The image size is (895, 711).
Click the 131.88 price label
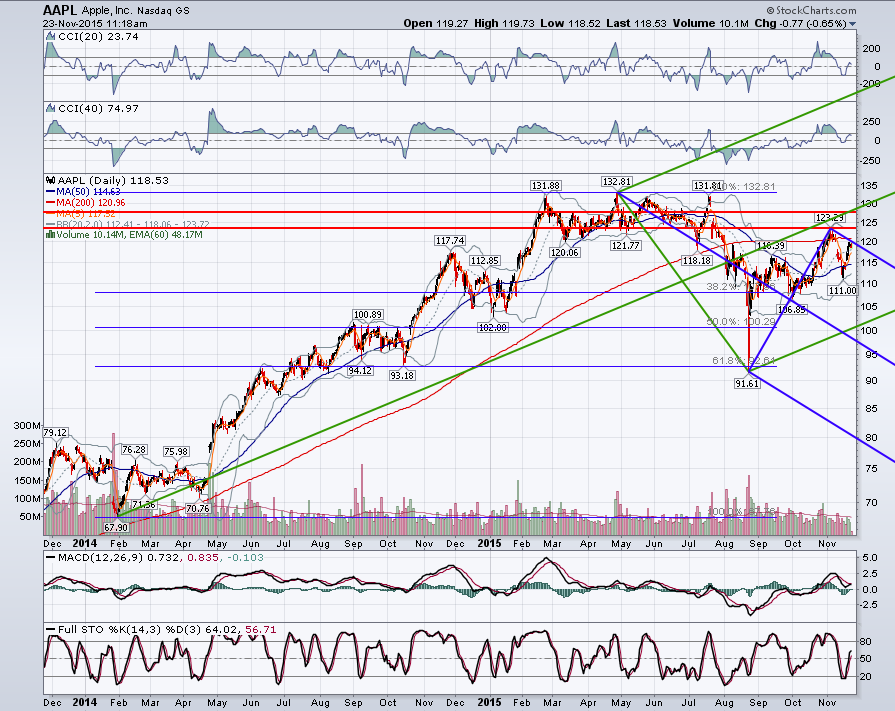tap(546, 185)
